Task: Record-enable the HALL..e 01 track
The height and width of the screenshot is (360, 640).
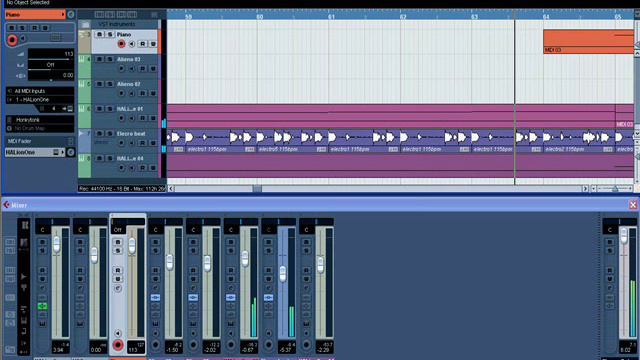Action: pos(121,118)
